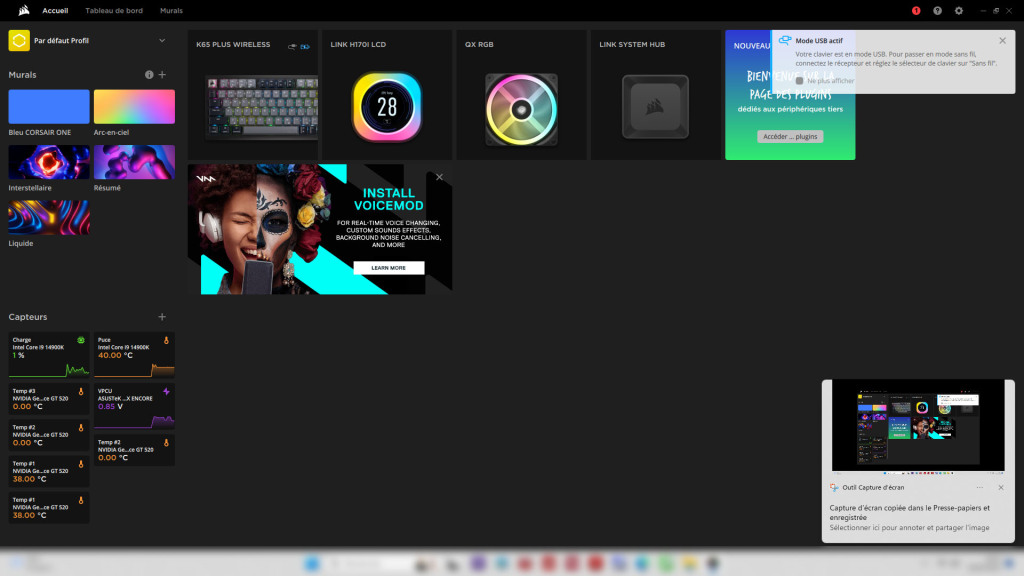Select the Arc-en-ciel rainbow mural
The height and width of the screenshot is (576, 1024).
135,106
